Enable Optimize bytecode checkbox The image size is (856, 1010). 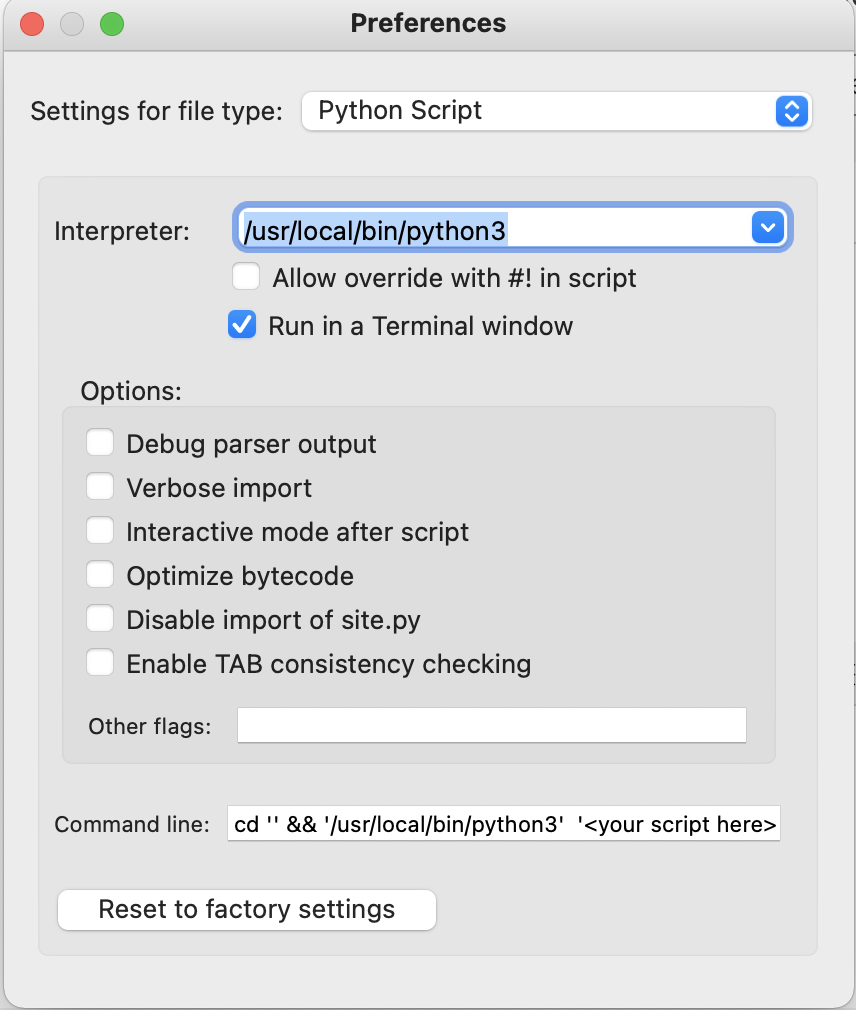click(x=100, y=575)
